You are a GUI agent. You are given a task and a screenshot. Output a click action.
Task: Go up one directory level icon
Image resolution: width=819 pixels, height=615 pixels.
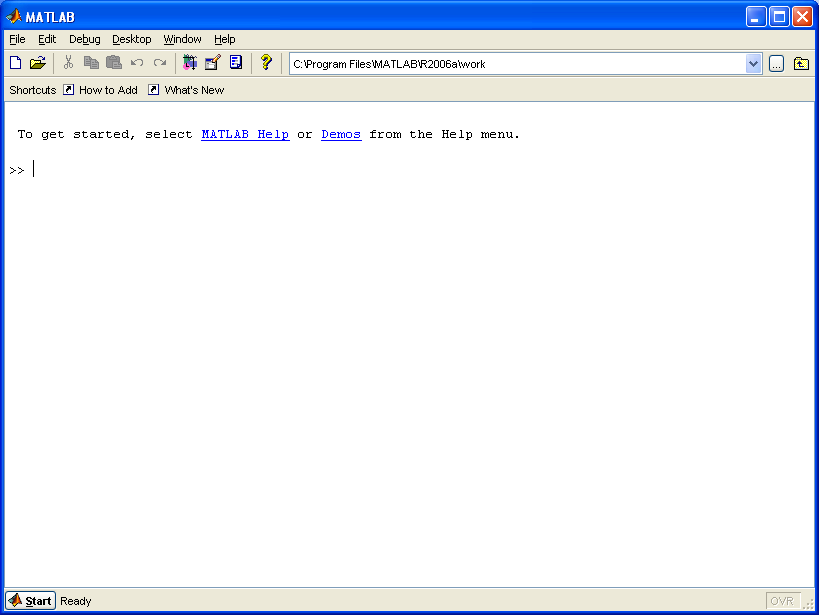(x=801, y=64)
